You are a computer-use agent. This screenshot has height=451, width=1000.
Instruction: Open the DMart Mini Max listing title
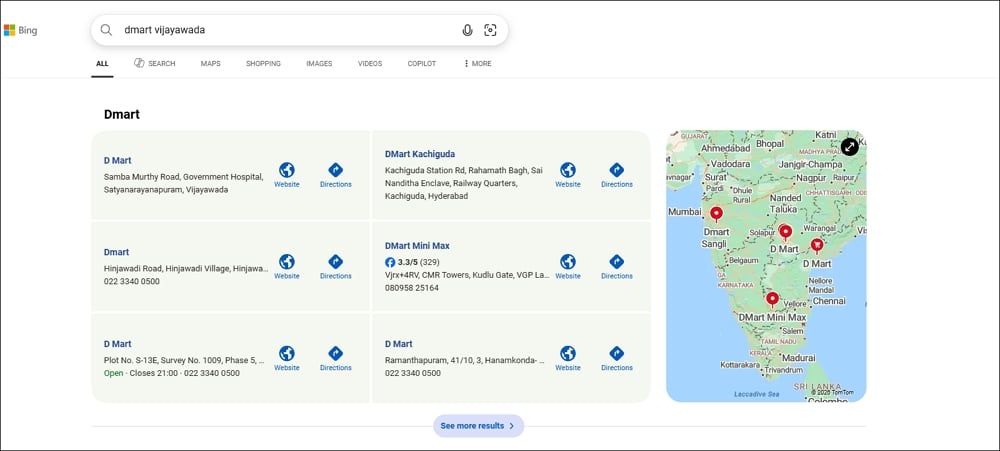[x=417, y=246]
